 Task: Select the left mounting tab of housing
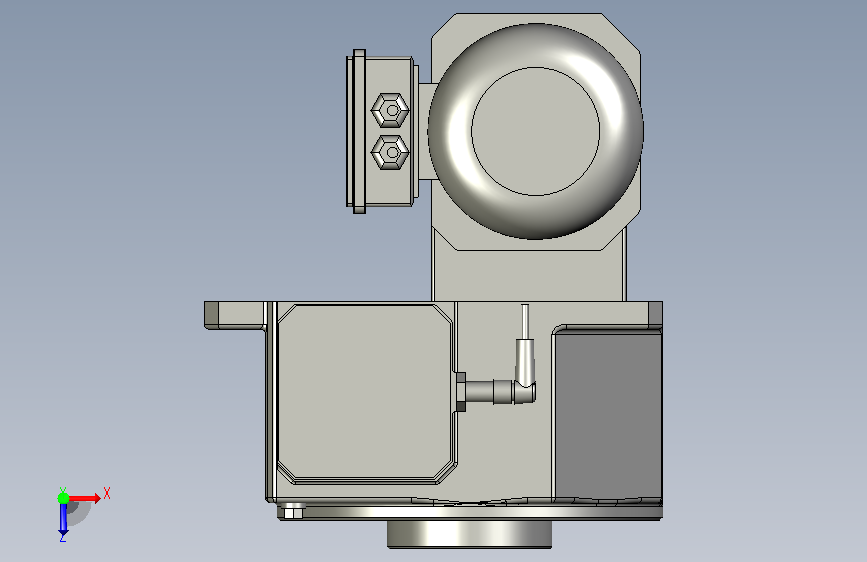click(x=235, y=315)
